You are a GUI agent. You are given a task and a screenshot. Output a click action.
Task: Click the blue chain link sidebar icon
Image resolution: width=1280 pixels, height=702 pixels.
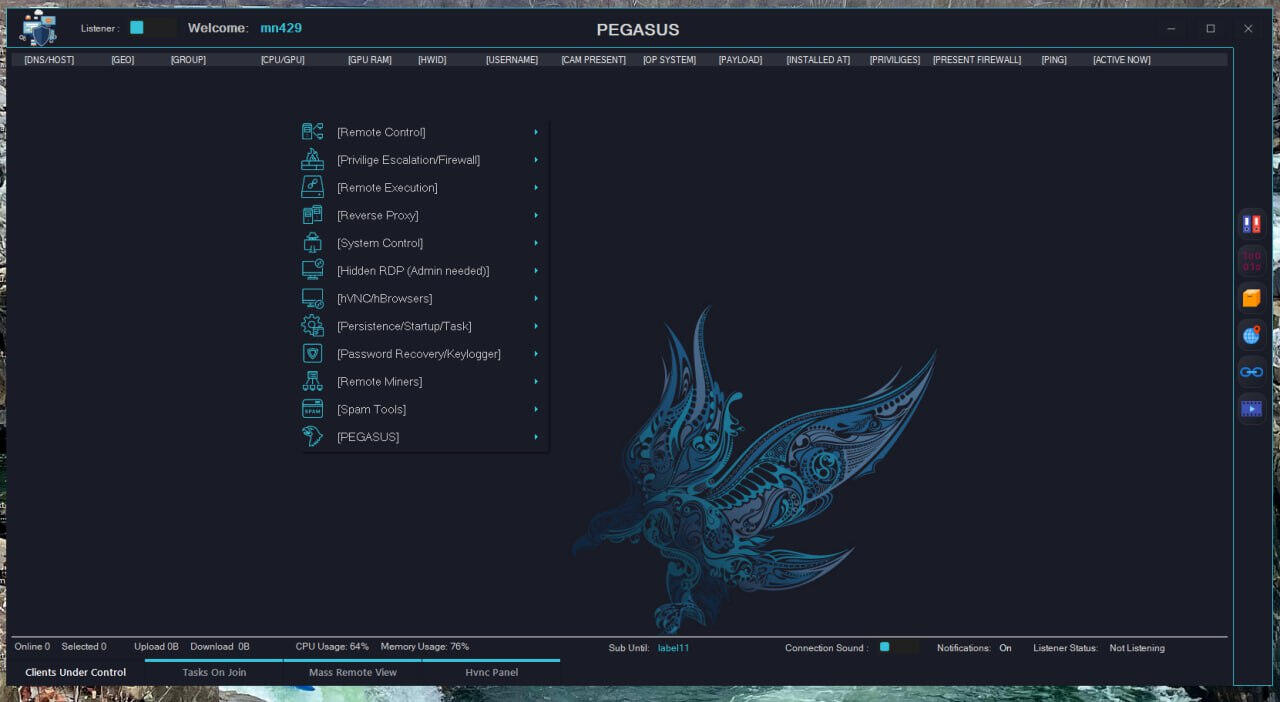click(x=1251, y=372)
